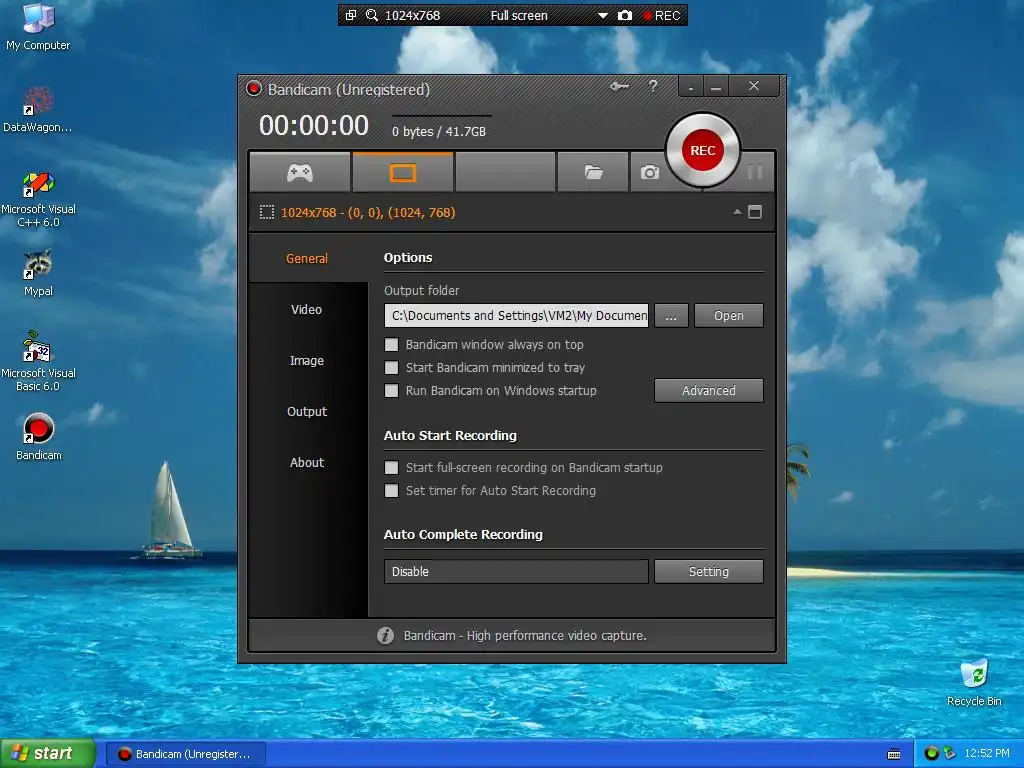Click the output folder path field
Screen dimensions: 1024x768
pyautogui.click(x=516, y=315)
